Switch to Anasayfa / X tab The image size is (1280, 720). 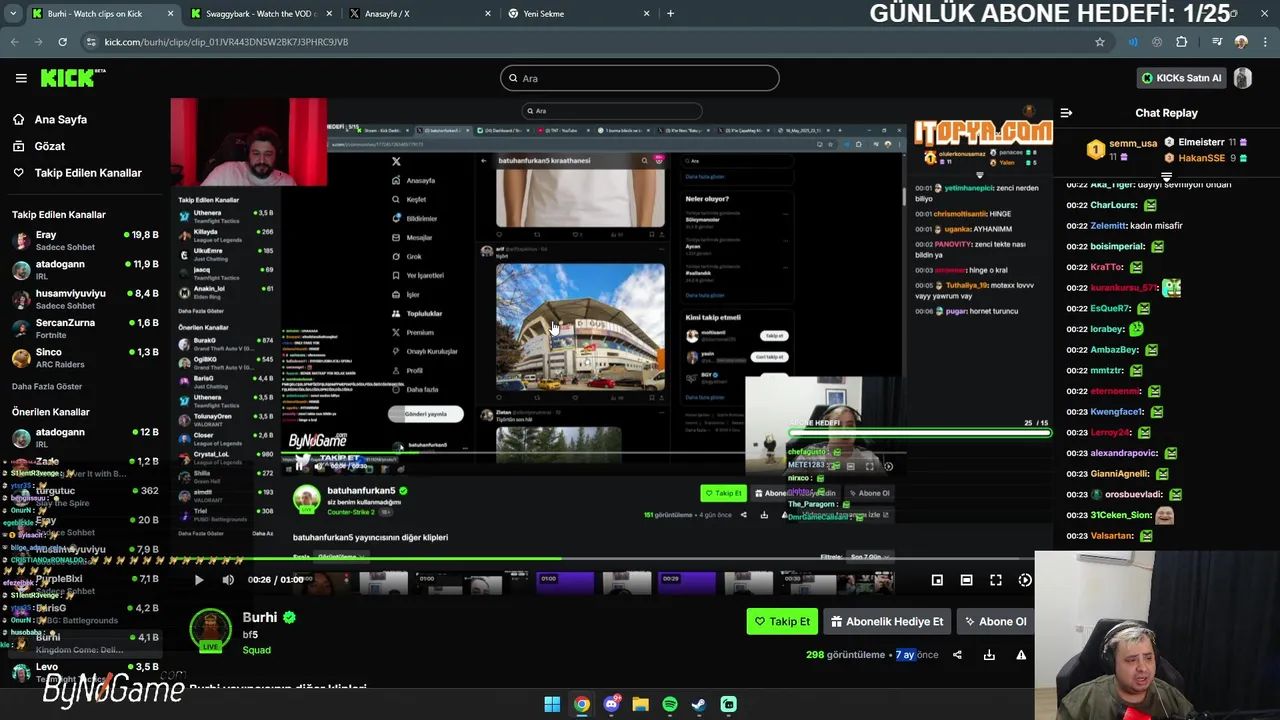coord(420,14)
